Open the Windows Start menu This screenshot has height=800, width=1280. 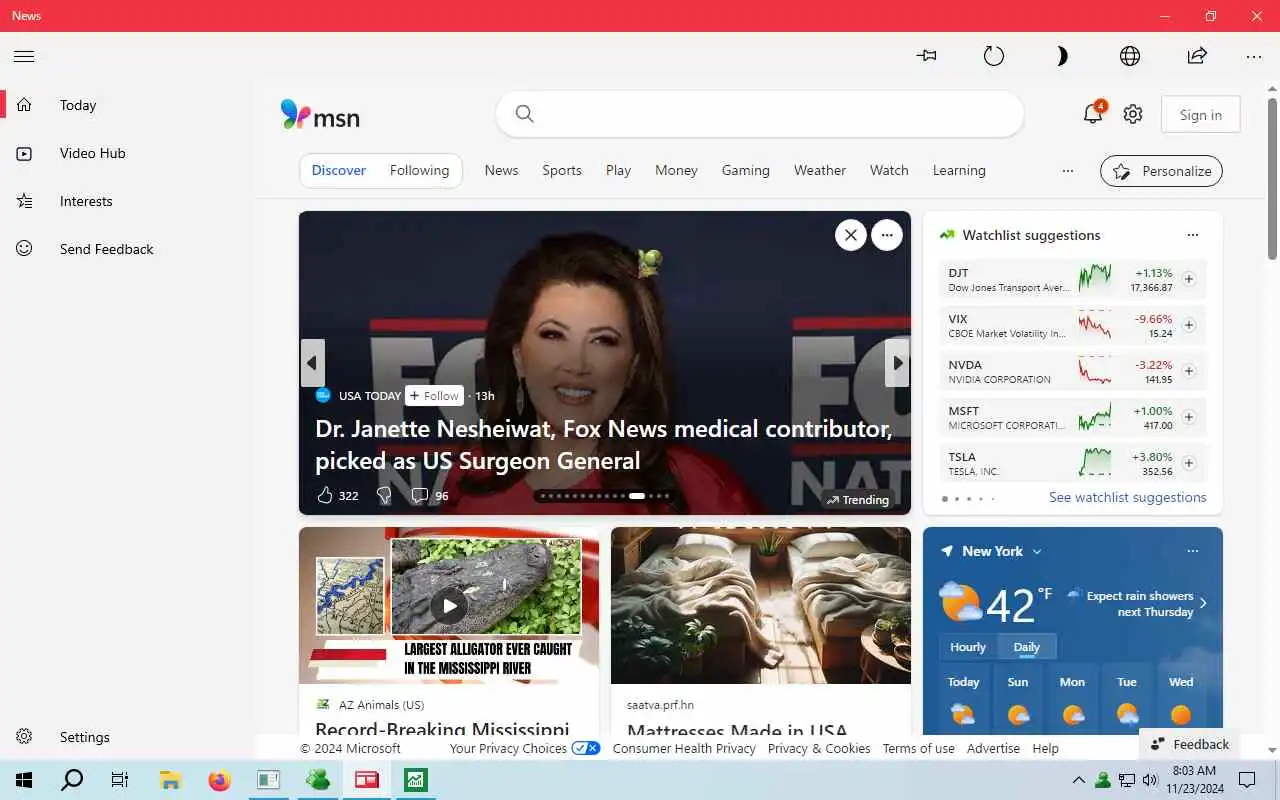tap(24, 780)
